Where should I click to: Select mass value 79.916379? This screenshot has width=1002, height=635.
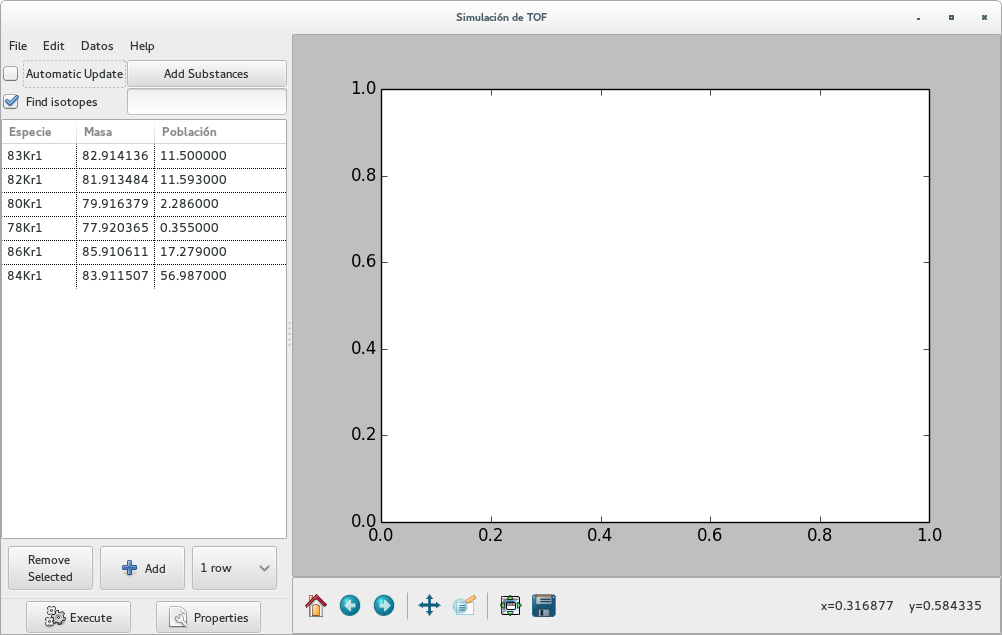click(x=115, y=204)
